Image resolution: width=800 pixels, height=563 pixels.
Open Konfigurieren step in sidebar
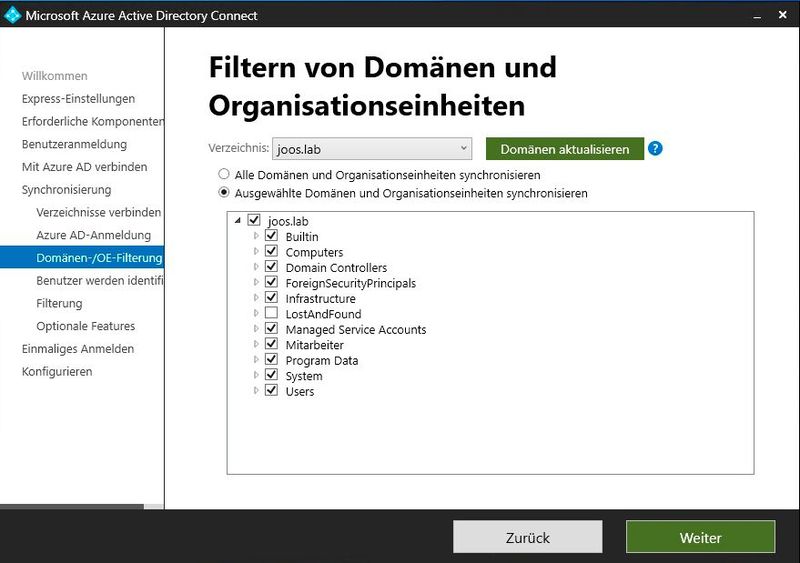click(x=57, y=372)
